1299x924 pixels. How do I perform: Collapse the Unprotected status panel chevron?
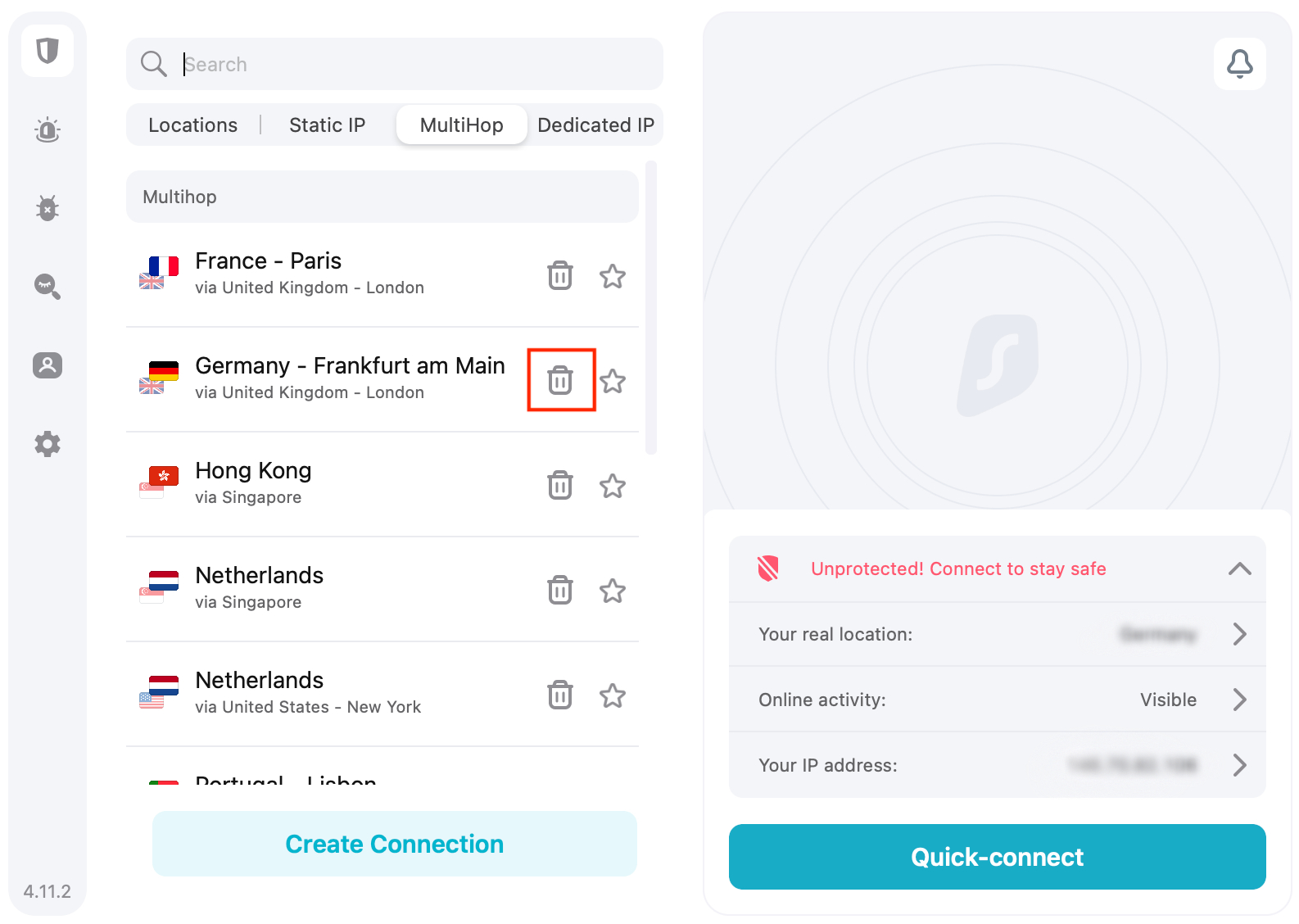pos(1240,568)
